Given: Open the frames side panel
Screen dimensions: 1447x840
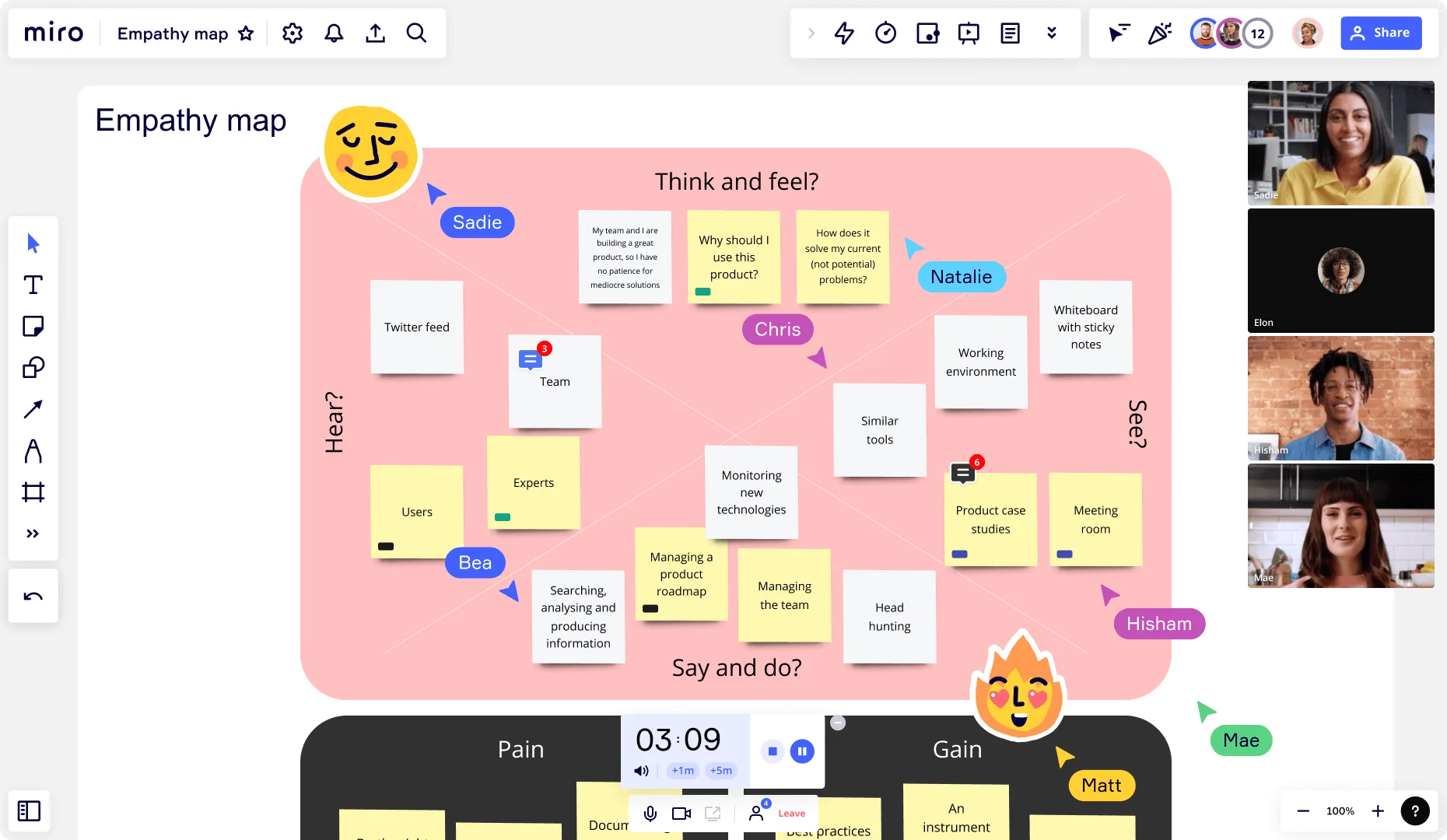Looking at the screenshot, I should pyautogui.click(x=29, y=810).
